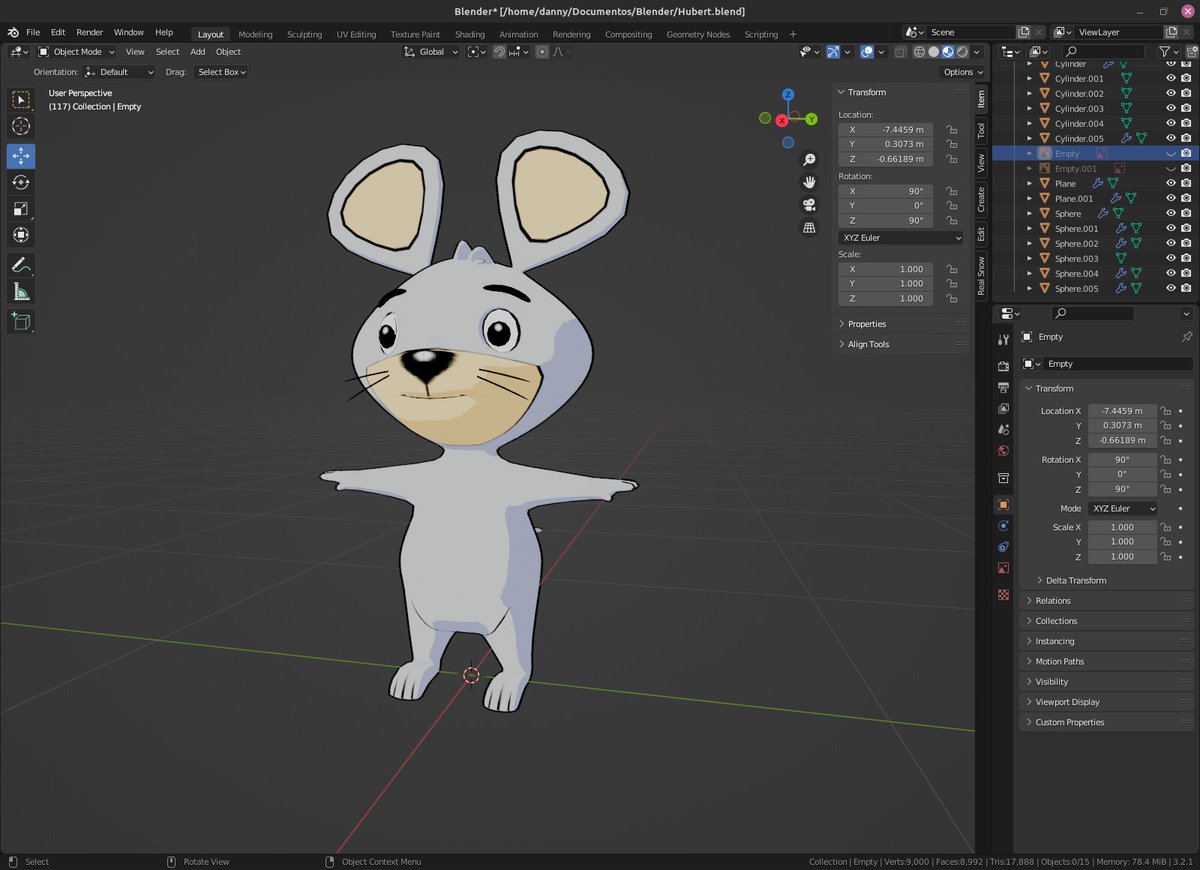Switch to orthographic/perspective grid view icon
This screenshot has width=1200, height=870.
809,228
